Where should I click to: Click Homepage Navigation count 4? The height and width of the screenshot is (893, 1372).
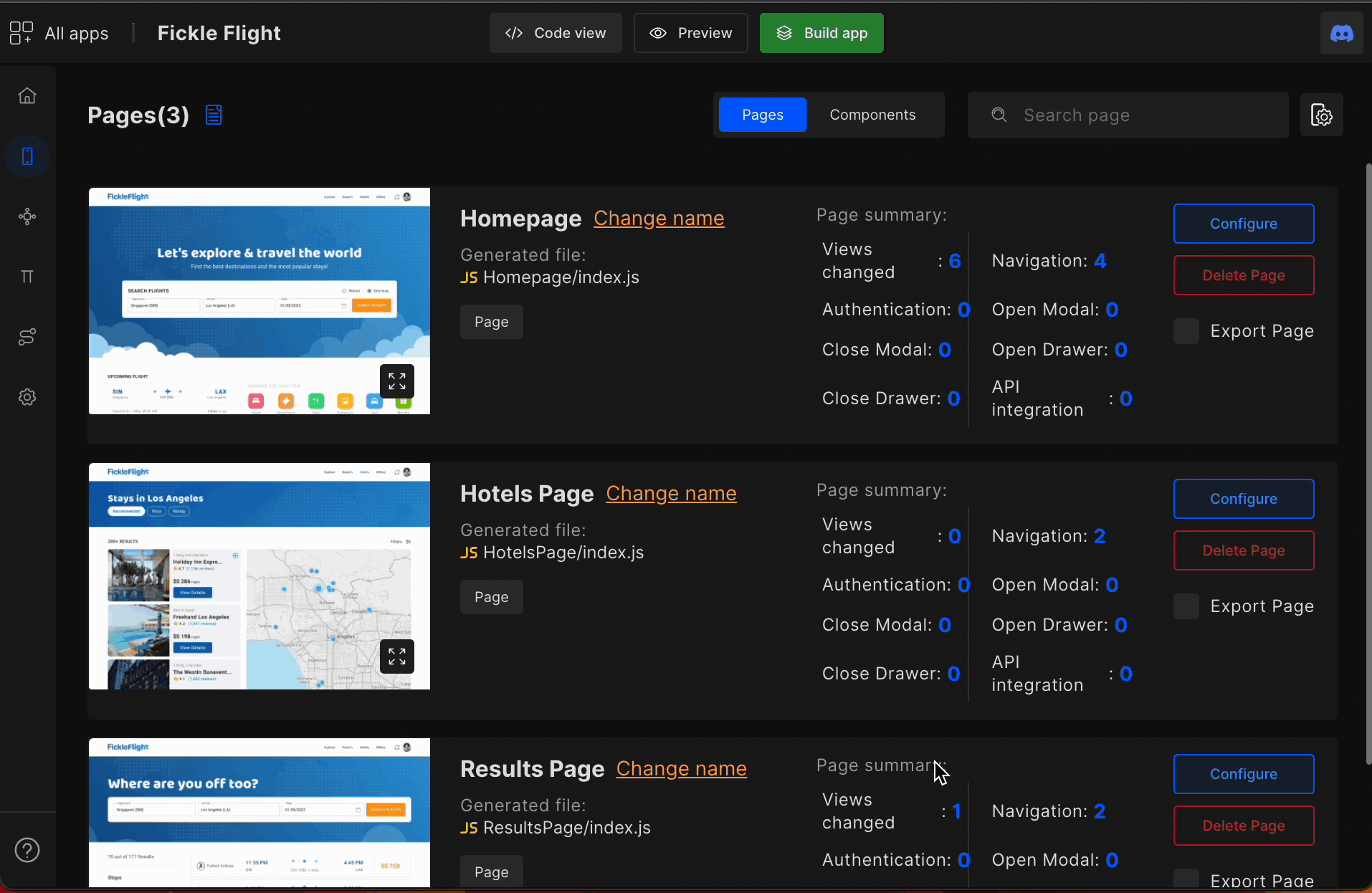[1100, 261]
